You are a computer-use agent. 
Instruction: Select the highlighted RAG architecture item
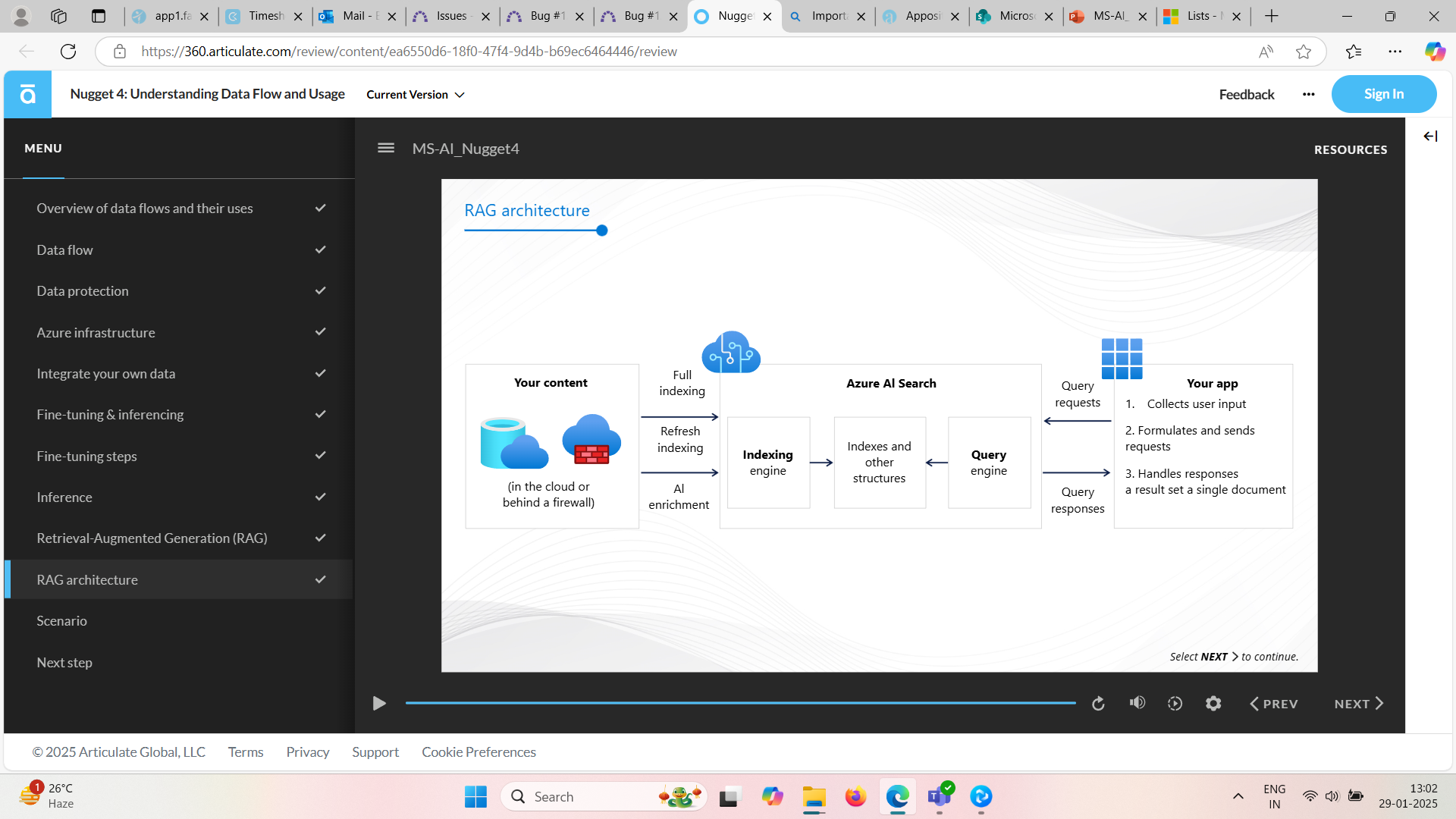(178, 580)
